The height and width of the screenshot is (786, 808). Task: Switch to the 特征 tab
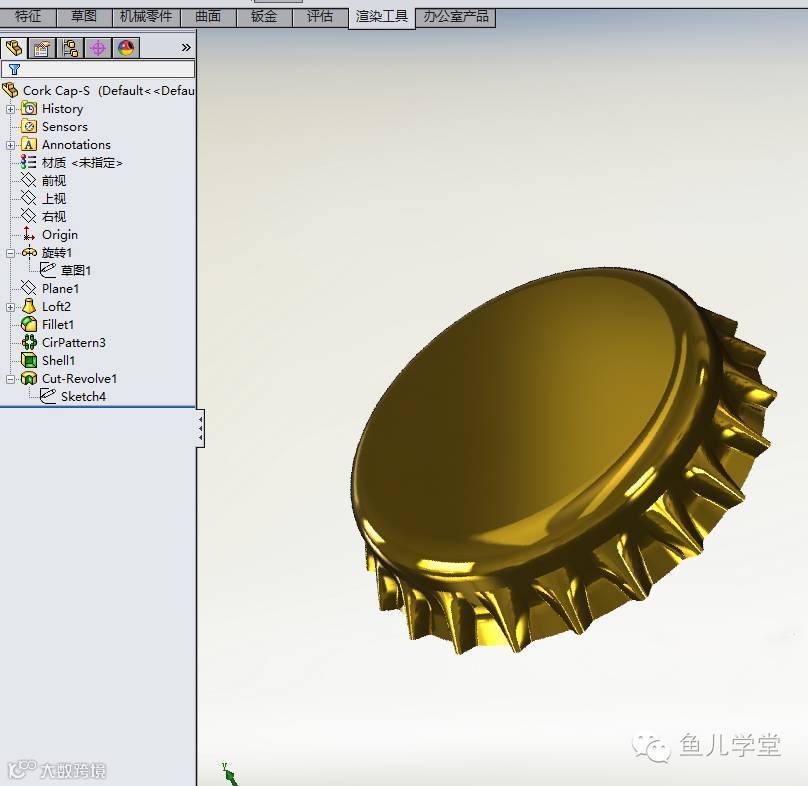point(28,17)
